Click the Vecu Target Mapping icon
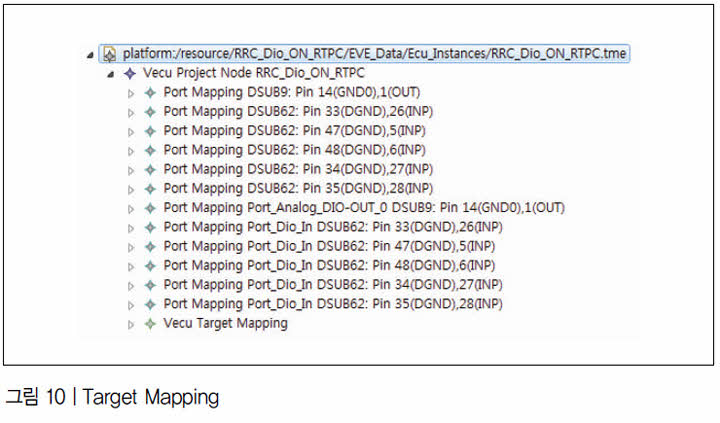 point(150,324)
